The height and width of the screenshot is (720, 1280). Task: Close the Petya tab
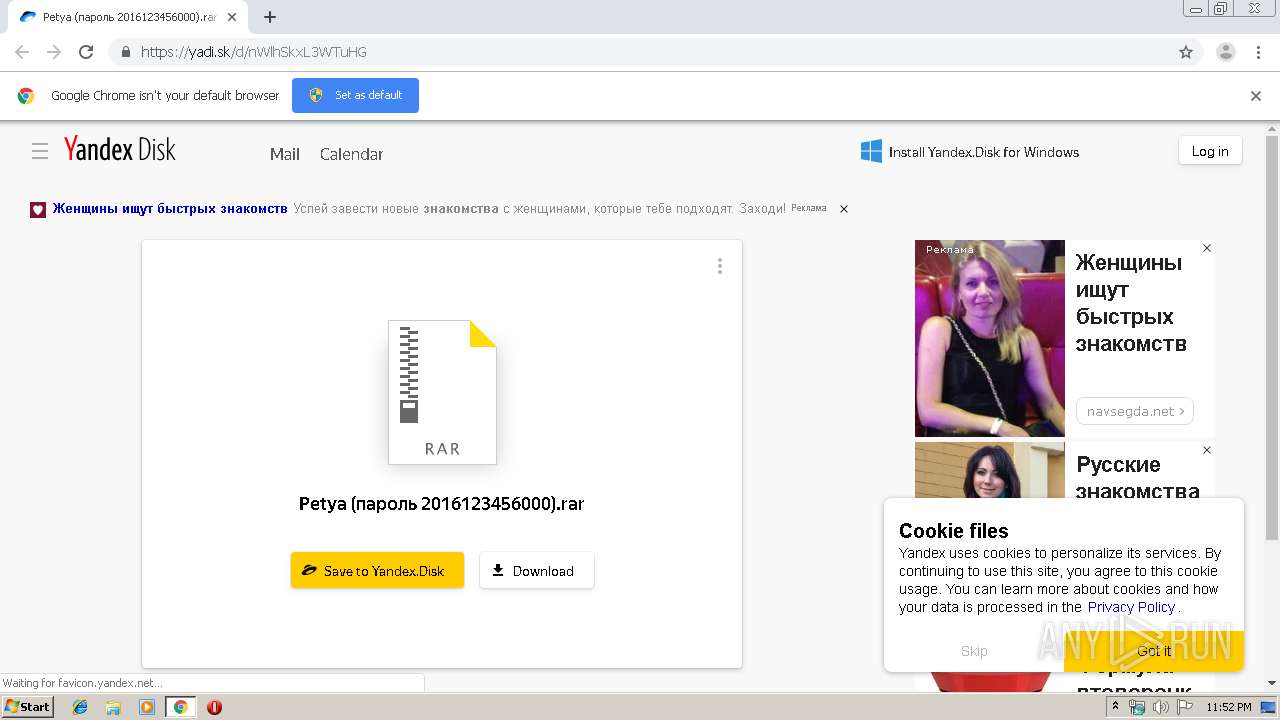click(232, 17)
